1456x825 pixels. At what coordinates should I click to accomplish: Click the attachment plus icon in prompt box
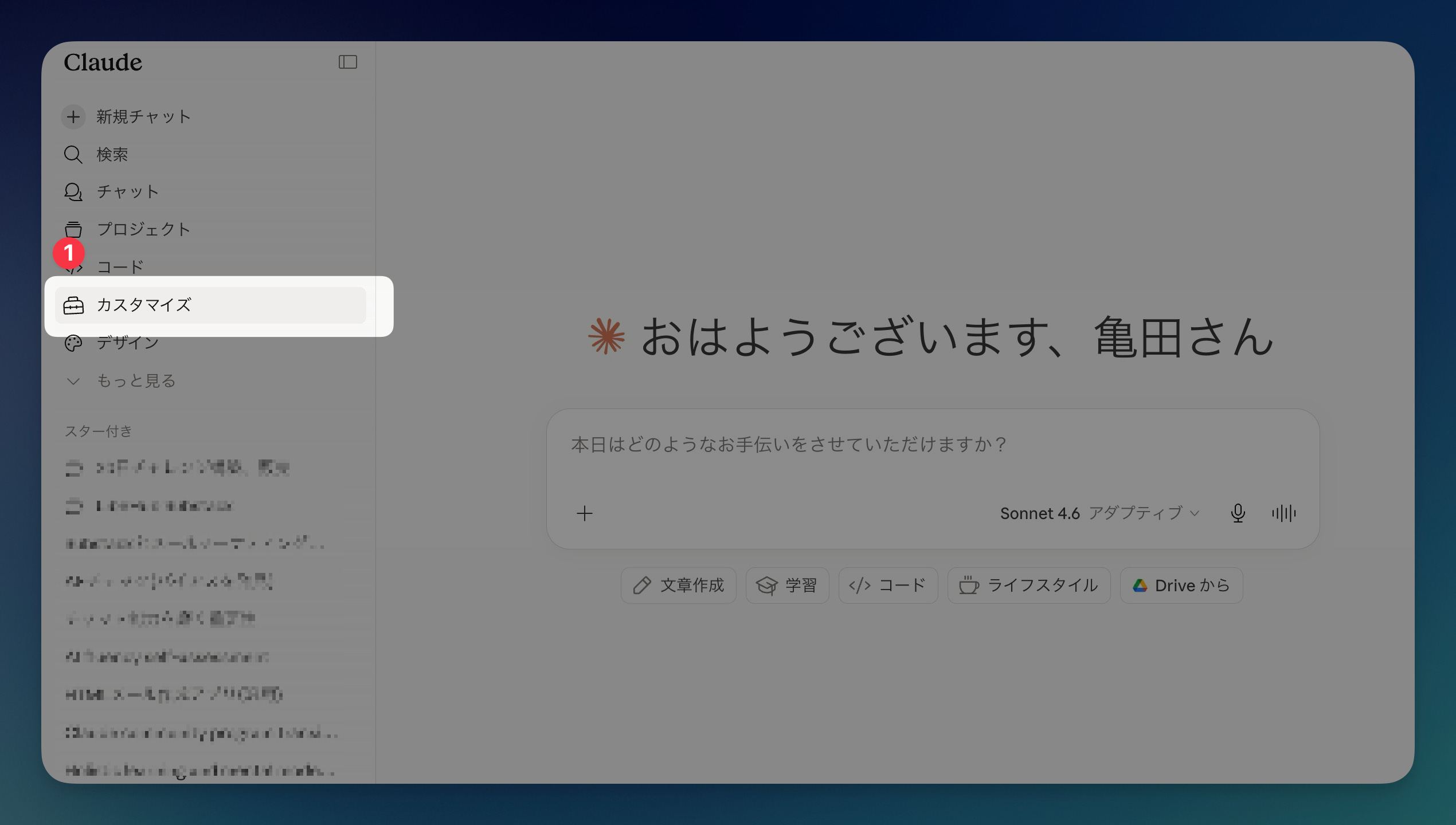coord(584,513)
